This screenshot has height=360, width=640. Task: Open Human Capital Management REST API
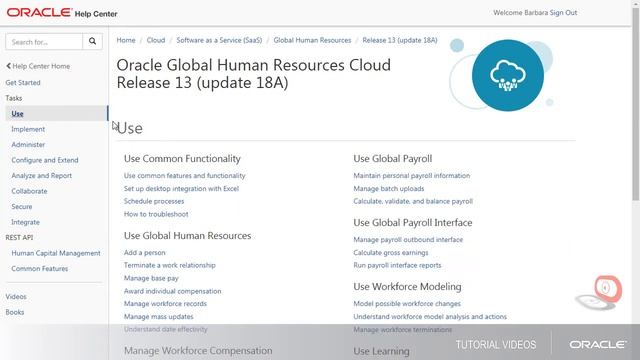click(56, 253)
